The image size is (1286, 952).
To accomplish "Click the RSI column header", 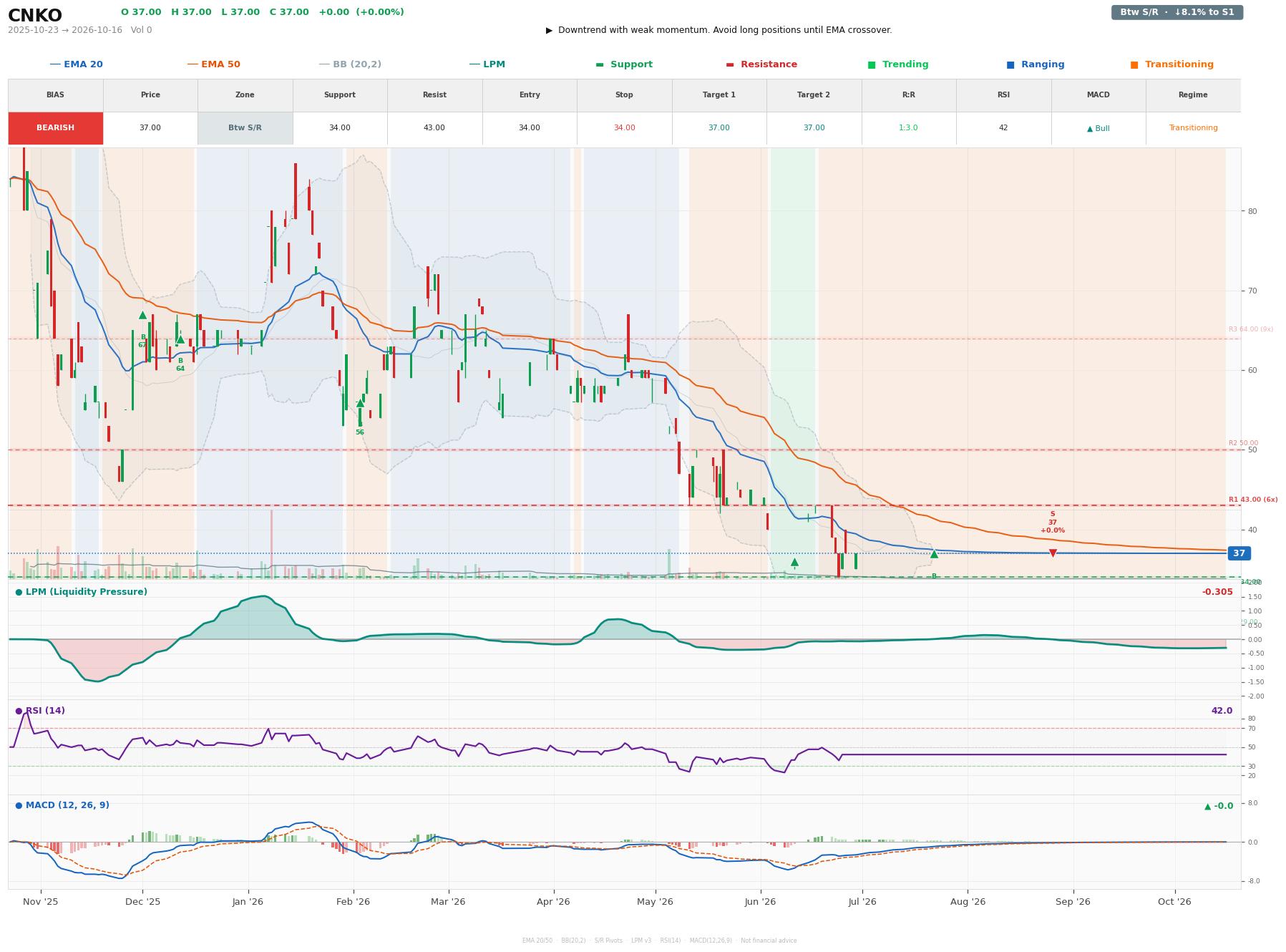I will tap(1003, 95).
